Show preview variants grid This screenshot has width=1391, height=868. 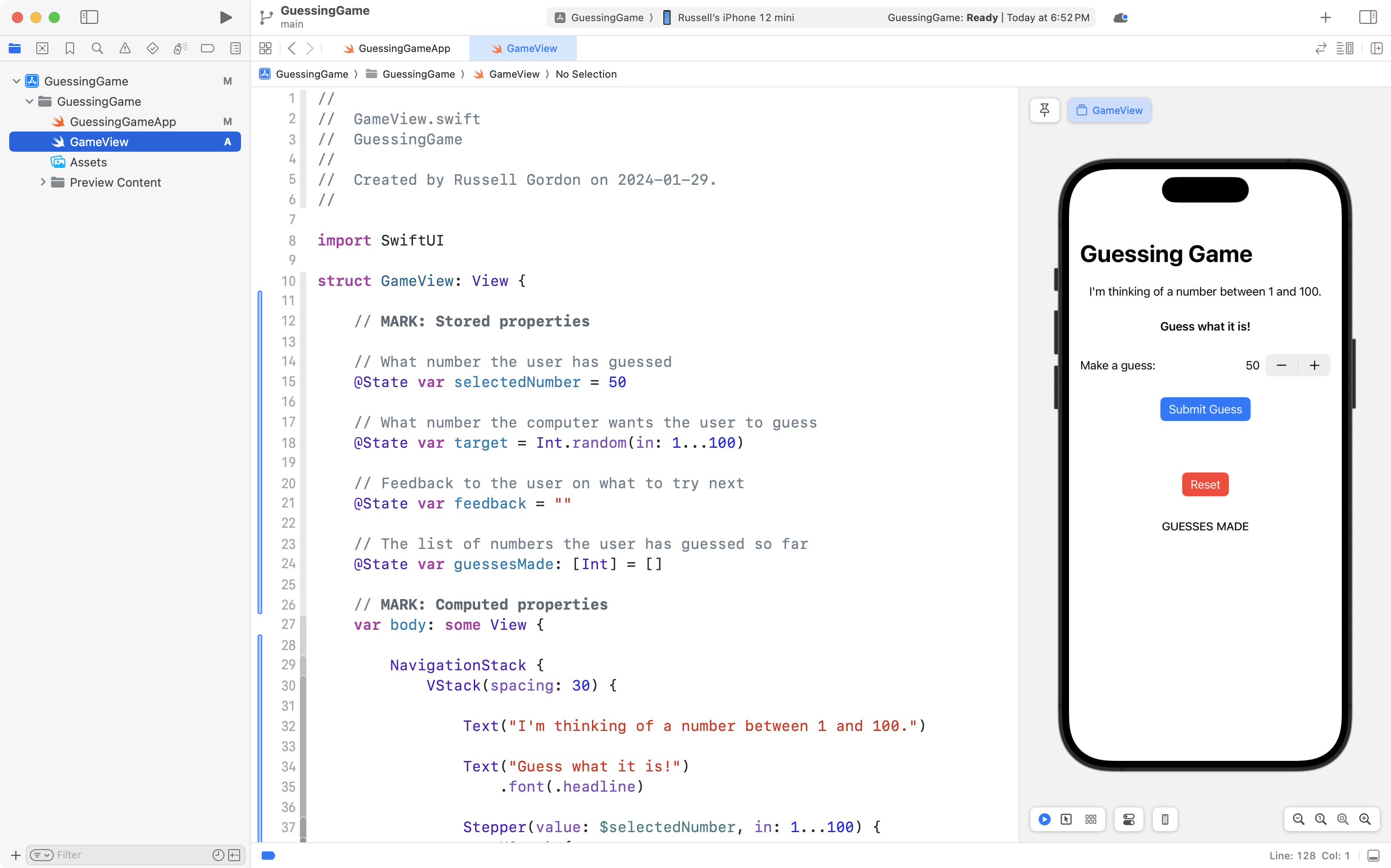1091,819
